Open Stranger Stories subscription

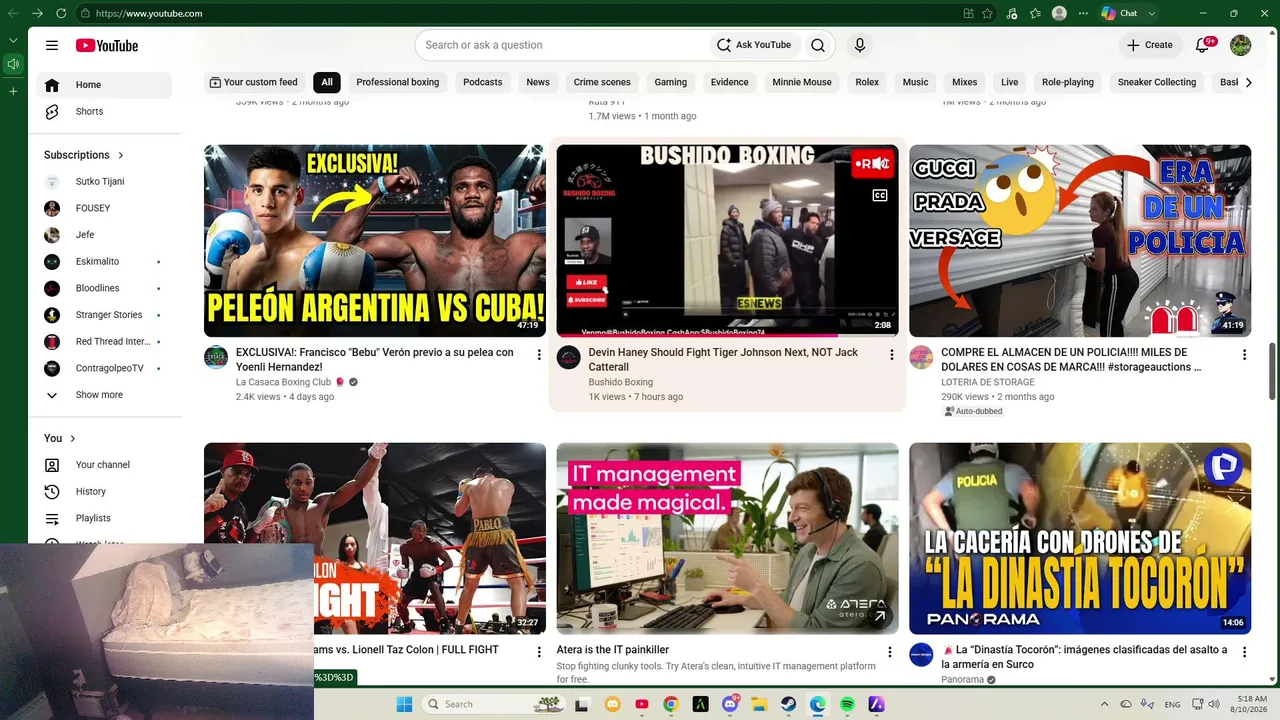tap(104, 315)
